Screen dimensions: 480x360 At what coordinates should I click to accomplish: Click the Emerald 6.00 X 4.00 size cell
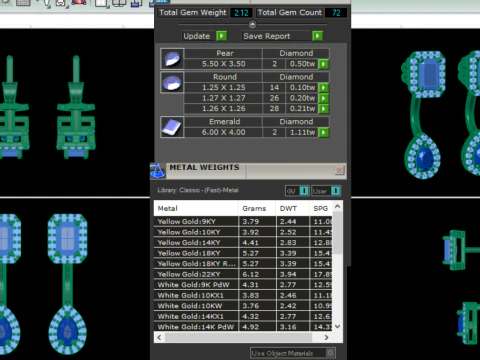tap(223, 132)
